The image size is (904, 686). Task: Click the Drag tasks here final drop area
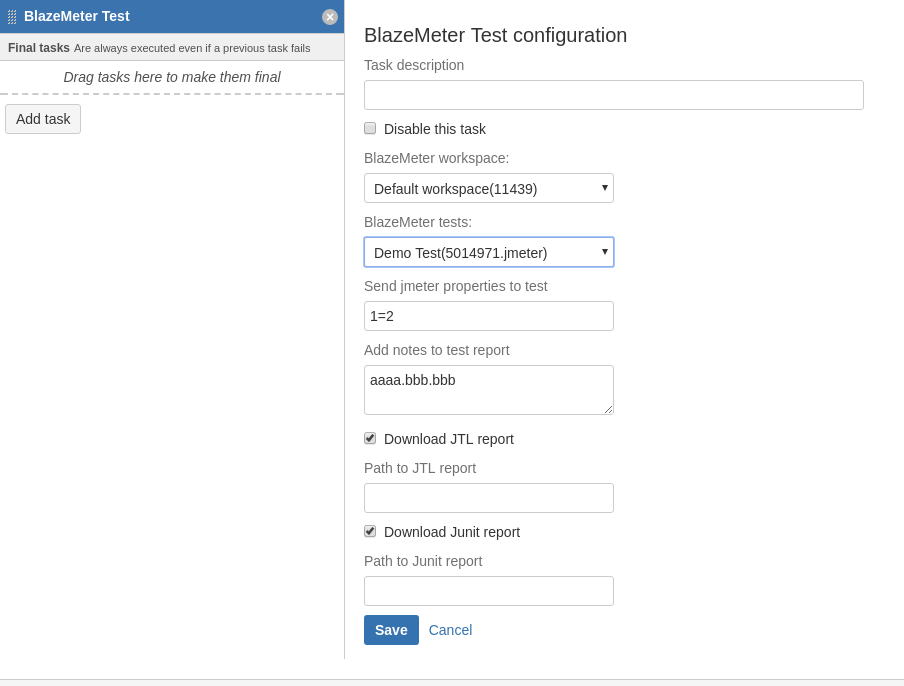(172, 77)
